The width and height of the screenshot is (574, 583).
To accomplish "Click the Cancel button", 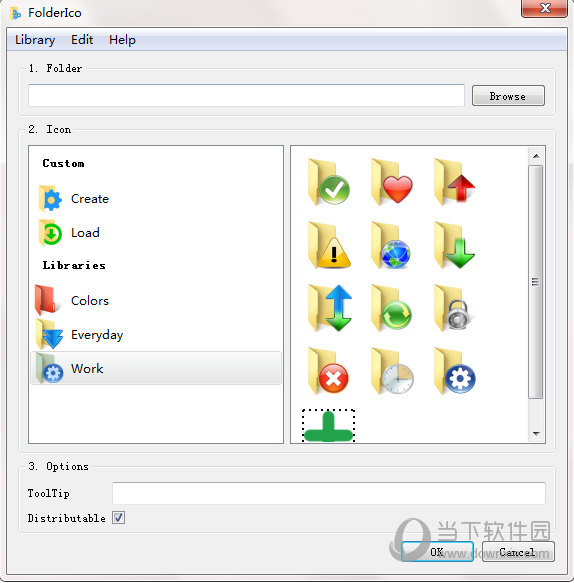I will [x=518, y=552].
